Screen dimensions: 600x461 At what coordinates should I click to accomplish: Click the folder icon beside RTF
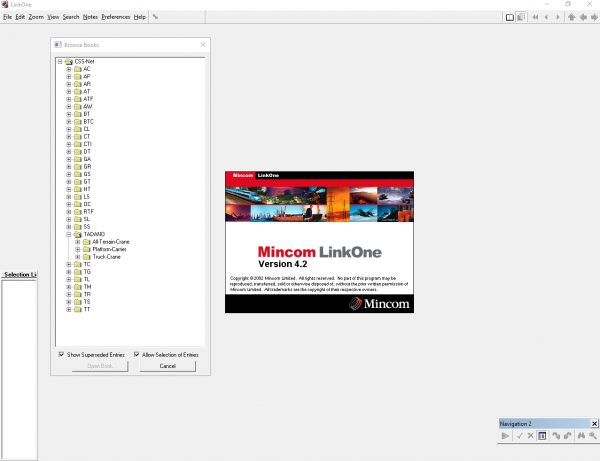click(x=78, y=212)
